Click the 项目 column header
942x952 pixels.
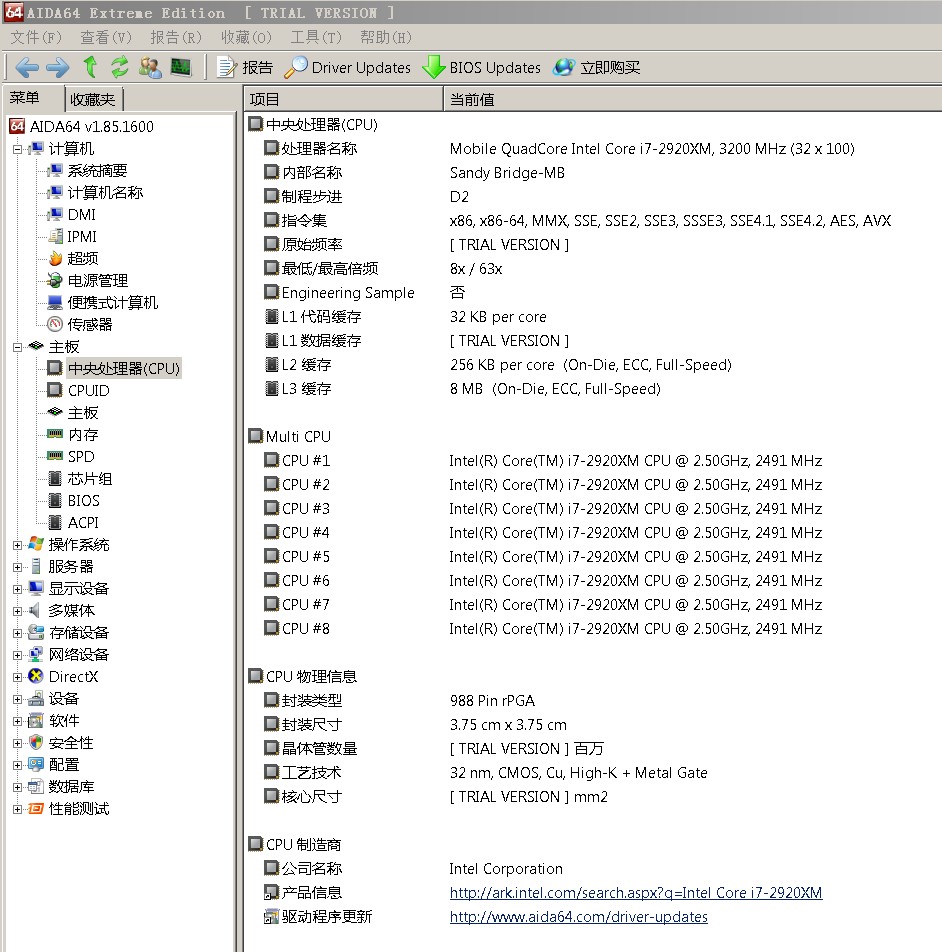[344, 99]
